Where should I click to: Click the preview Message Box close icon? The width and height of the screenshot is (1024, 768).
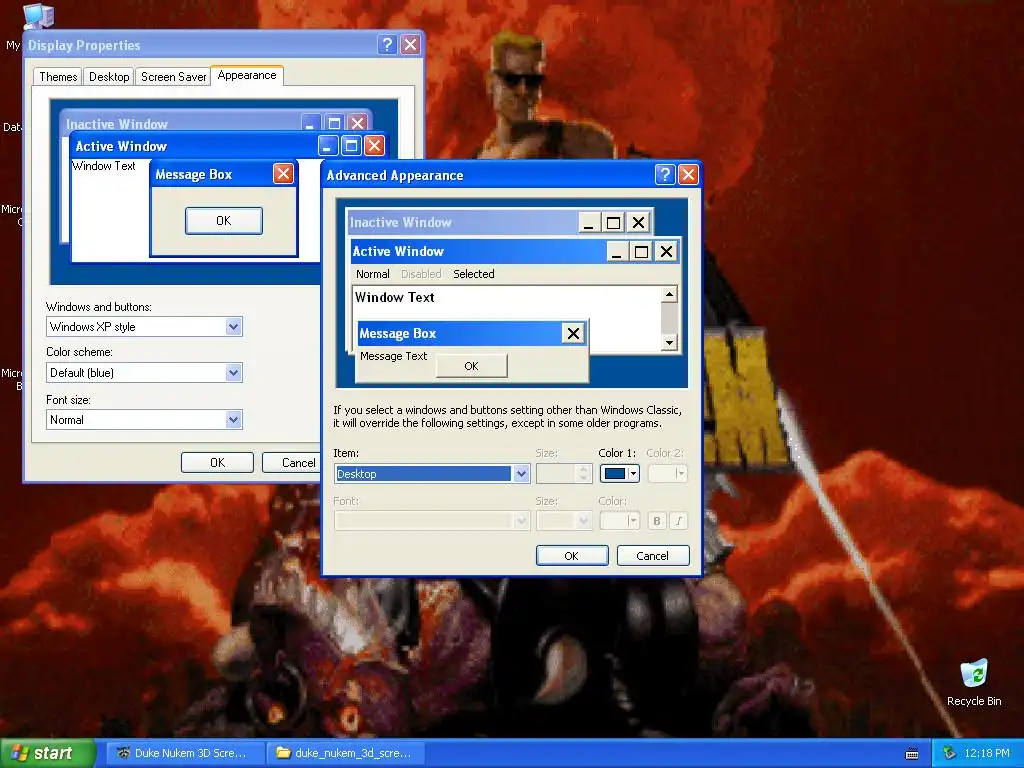573,334
